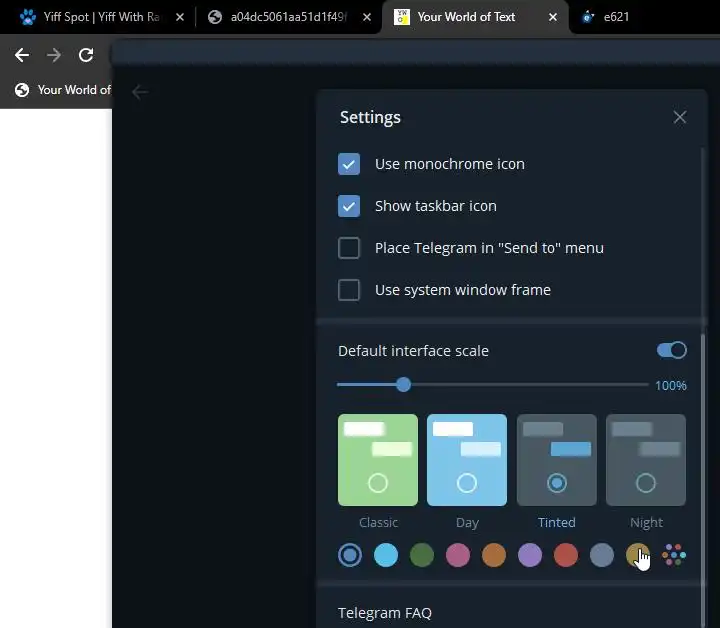Uncheck Use monochrome icon
This screenshot has height=628, width=720.
coord(349,164)
